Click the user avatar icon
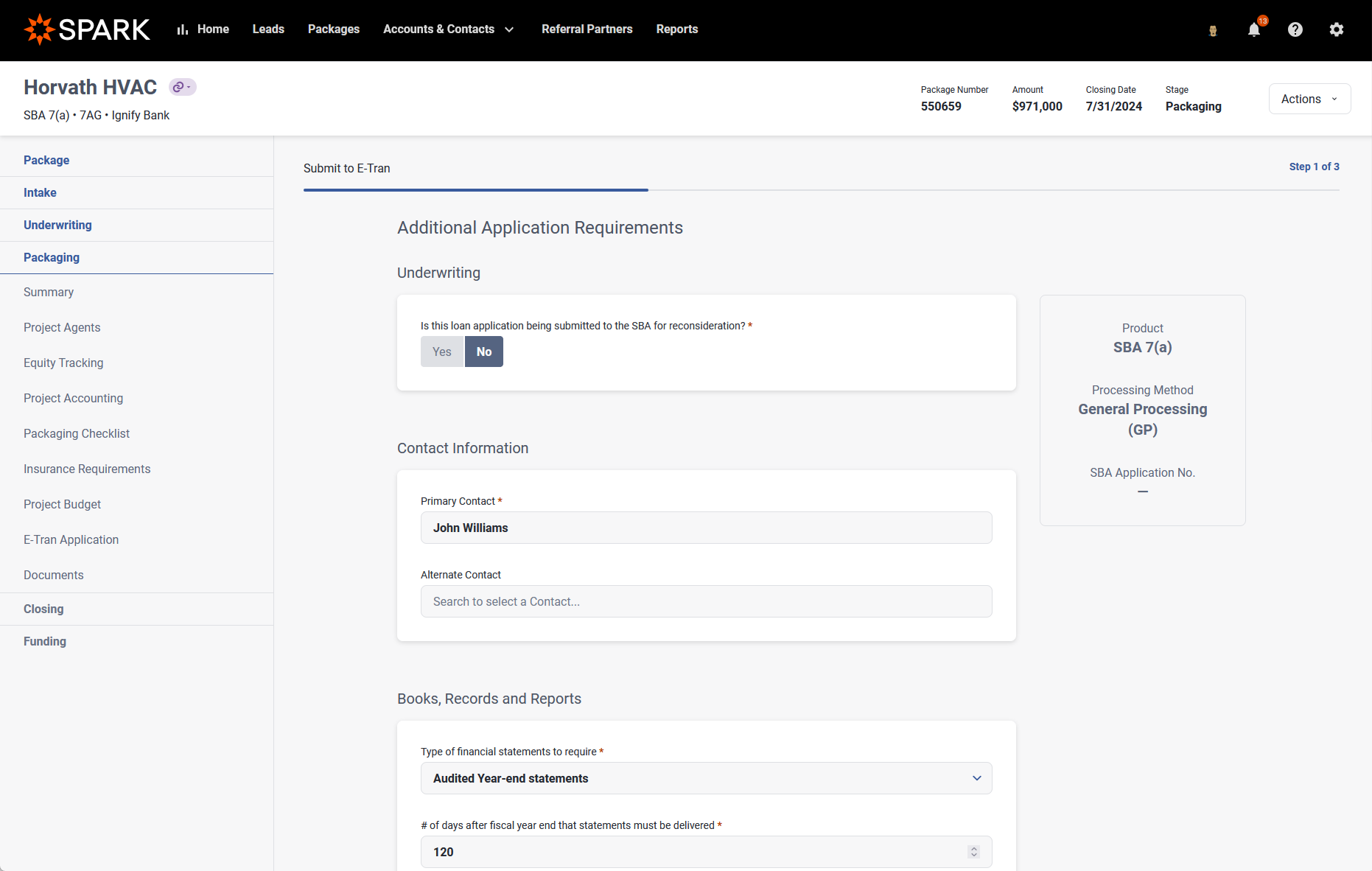Screen dimensions: 1372x871 coord(1212,30)
